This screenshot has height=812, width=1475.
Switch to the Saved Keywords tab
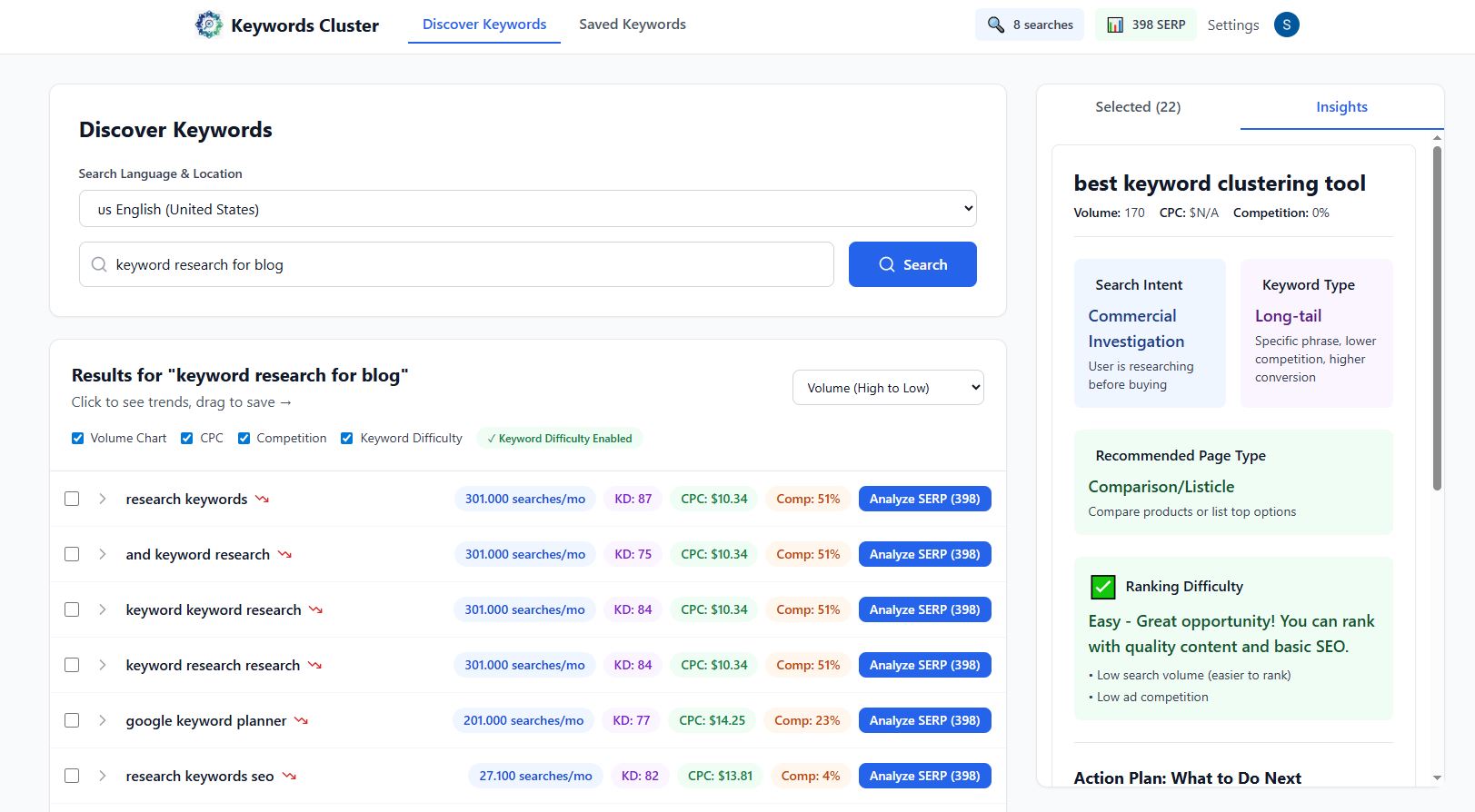click(633, 25)
